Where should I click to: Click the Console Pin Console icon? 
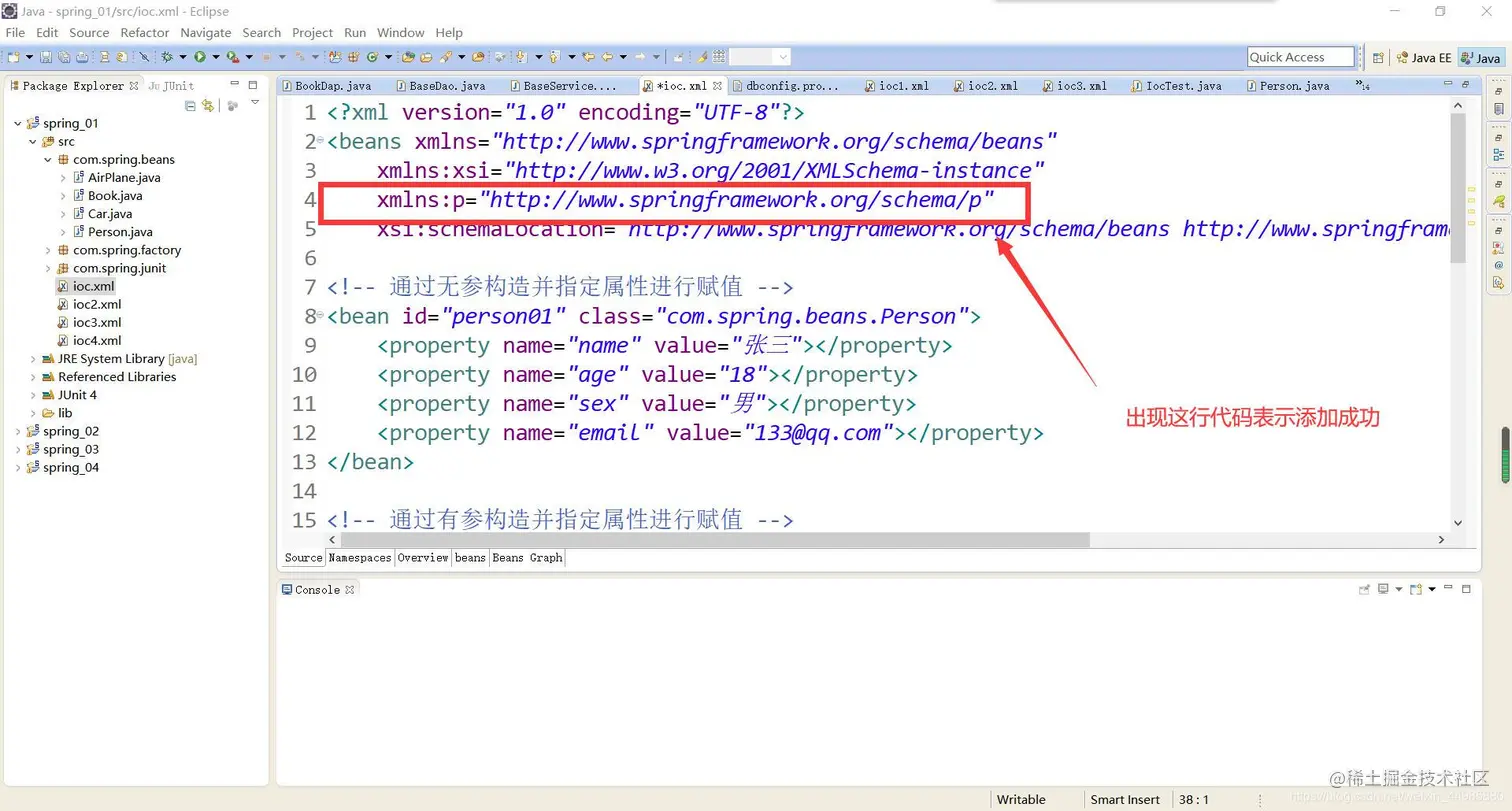(1364, 589)
